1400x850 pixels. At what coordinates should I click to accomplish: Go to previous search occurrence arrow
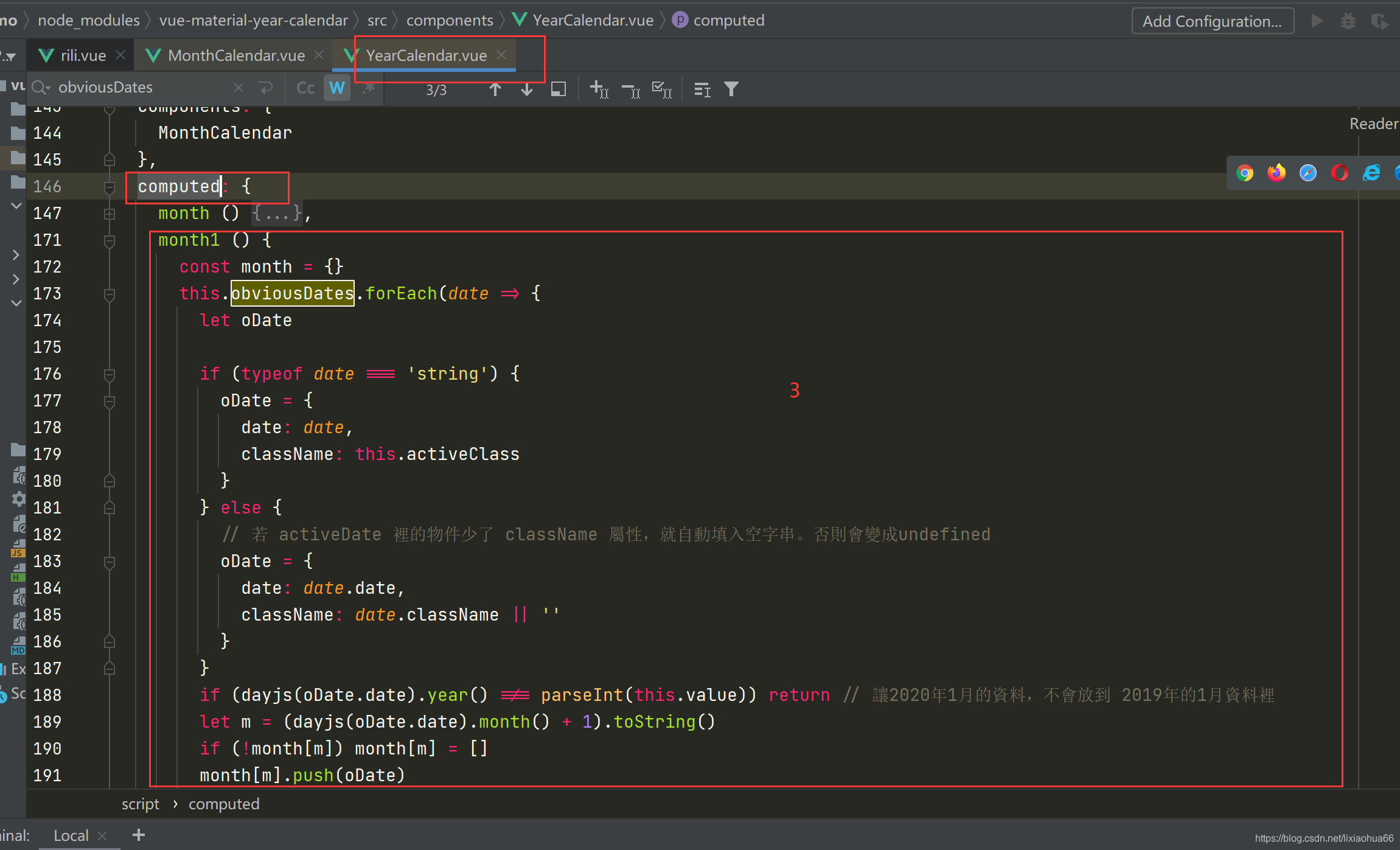[x=495, y=89]
